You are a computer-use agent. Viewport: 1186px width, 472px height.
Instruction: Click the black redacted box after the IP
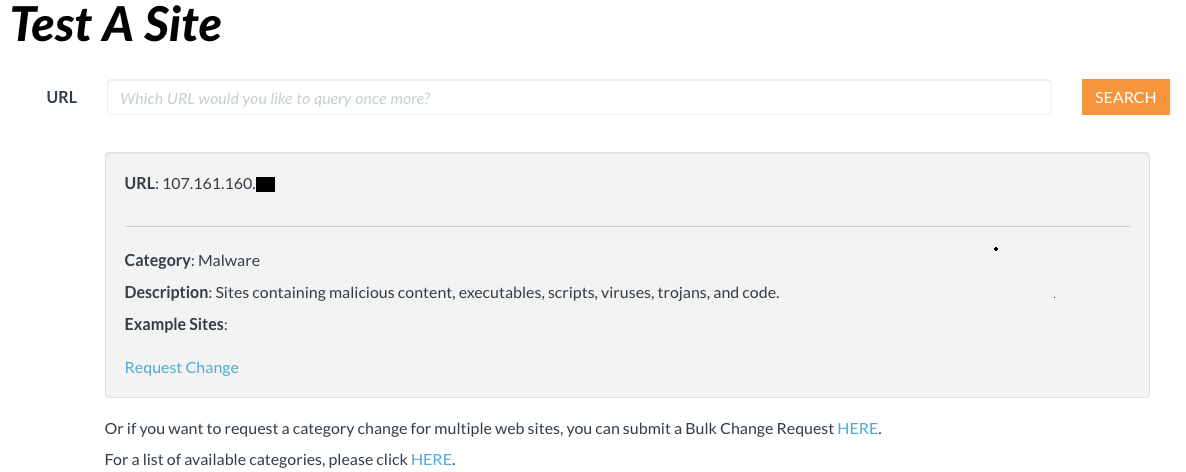265,184
